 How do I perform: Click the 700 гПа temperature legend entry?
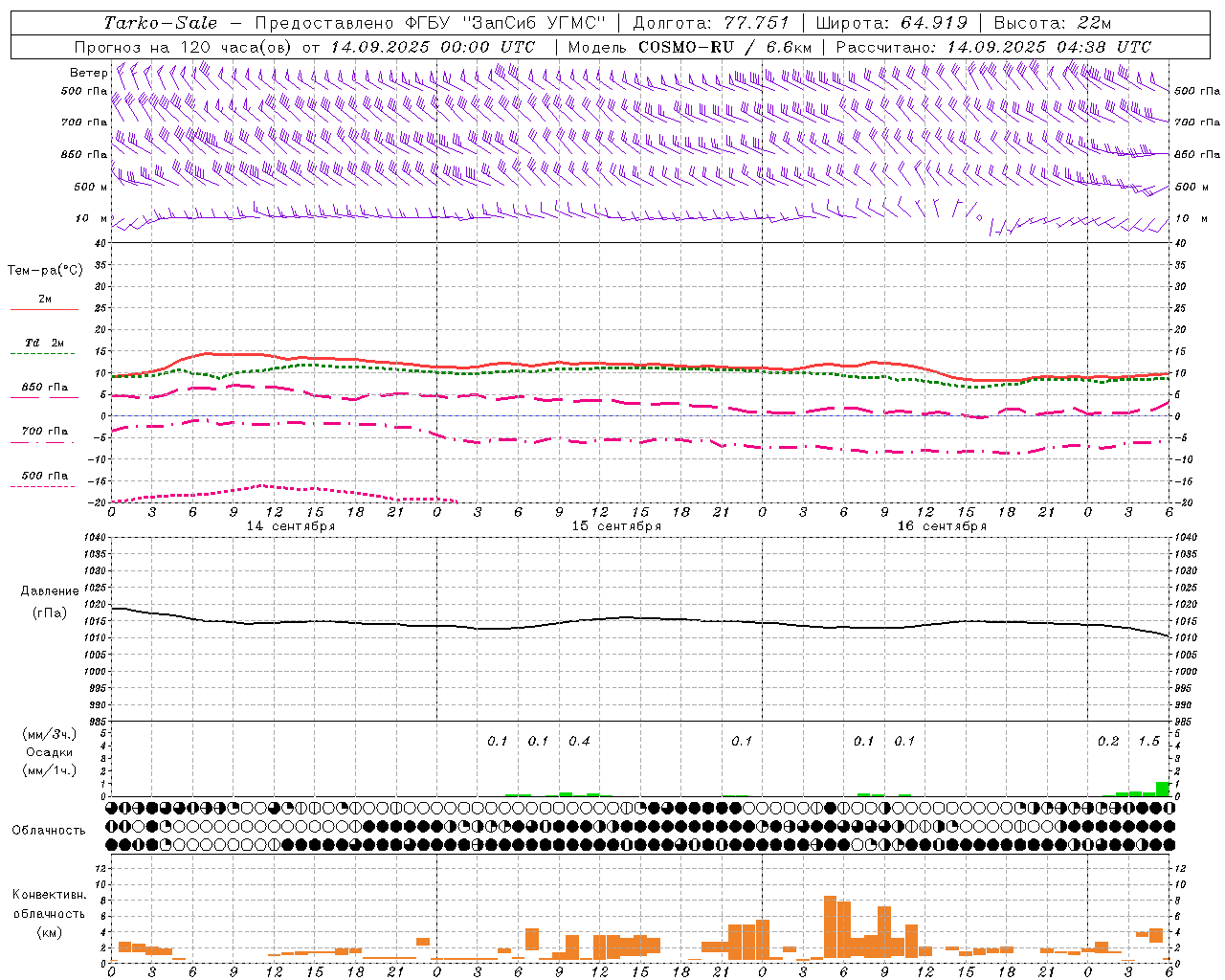pyautogui.click(x=45, y=431)
